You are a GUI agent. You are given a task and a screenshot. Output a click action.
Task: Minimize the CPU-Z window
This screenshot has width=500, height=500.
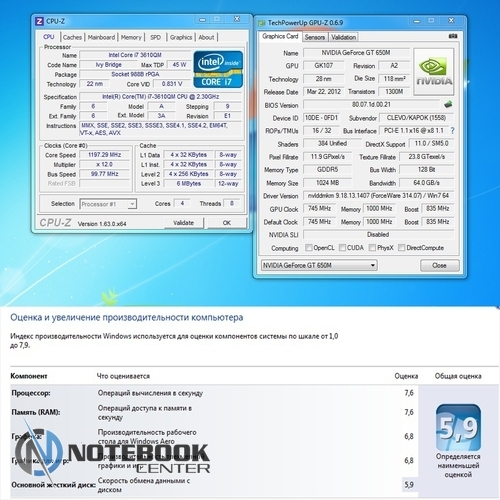point(202,20)
